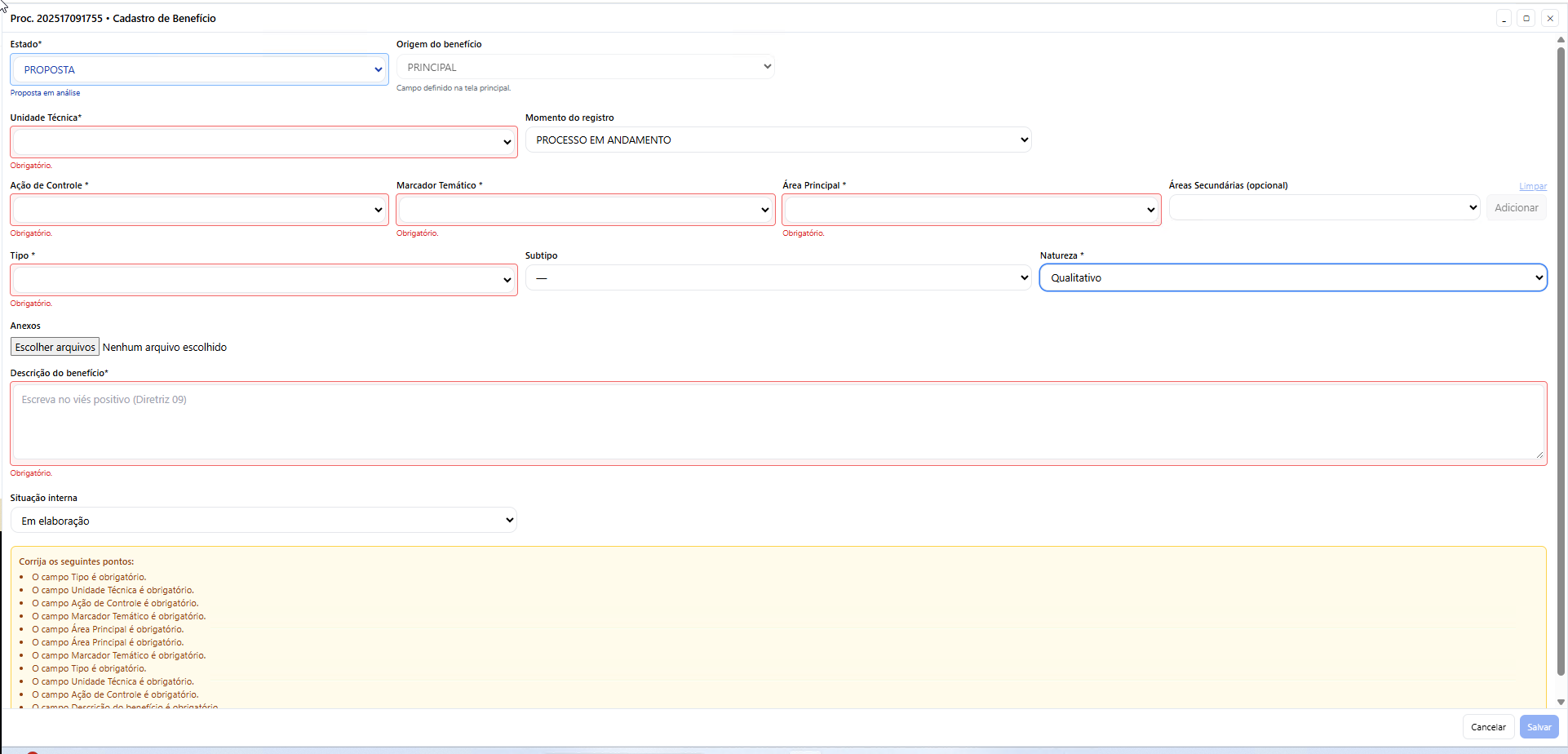Open the Subtipo dropdown
The height and width of the screenshot is (754, 1568).
coord(777,278)
